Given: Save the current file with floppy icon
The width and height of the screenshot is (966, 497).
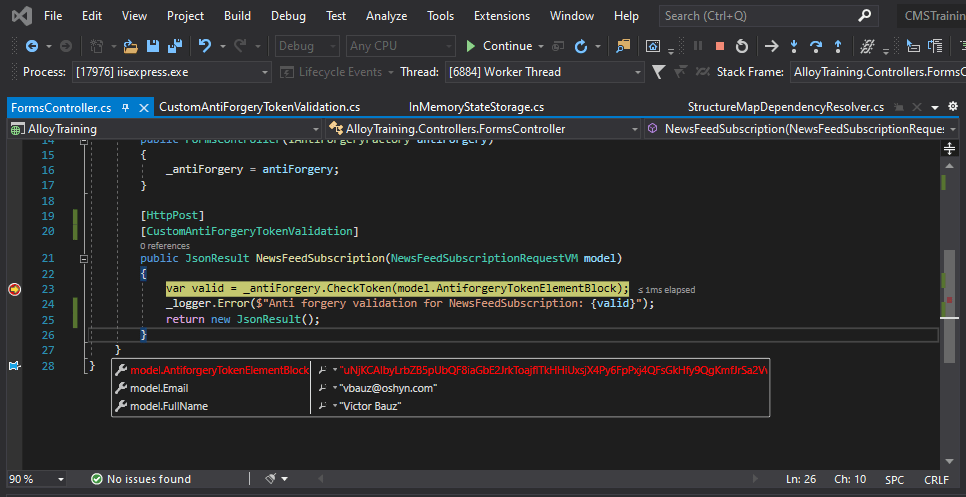Looking at the screenshot, I should 153,46.
